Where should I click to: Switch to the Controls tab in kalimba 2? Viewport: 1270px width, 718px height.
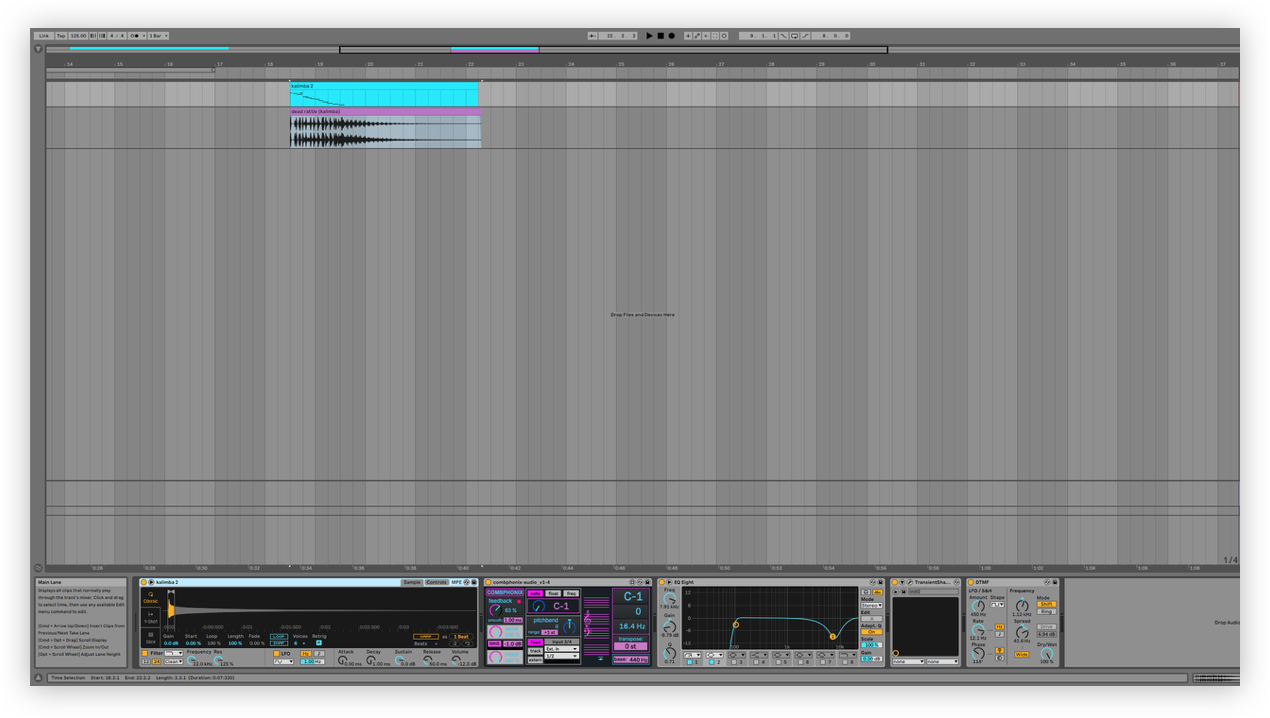[x=436, y=582]
